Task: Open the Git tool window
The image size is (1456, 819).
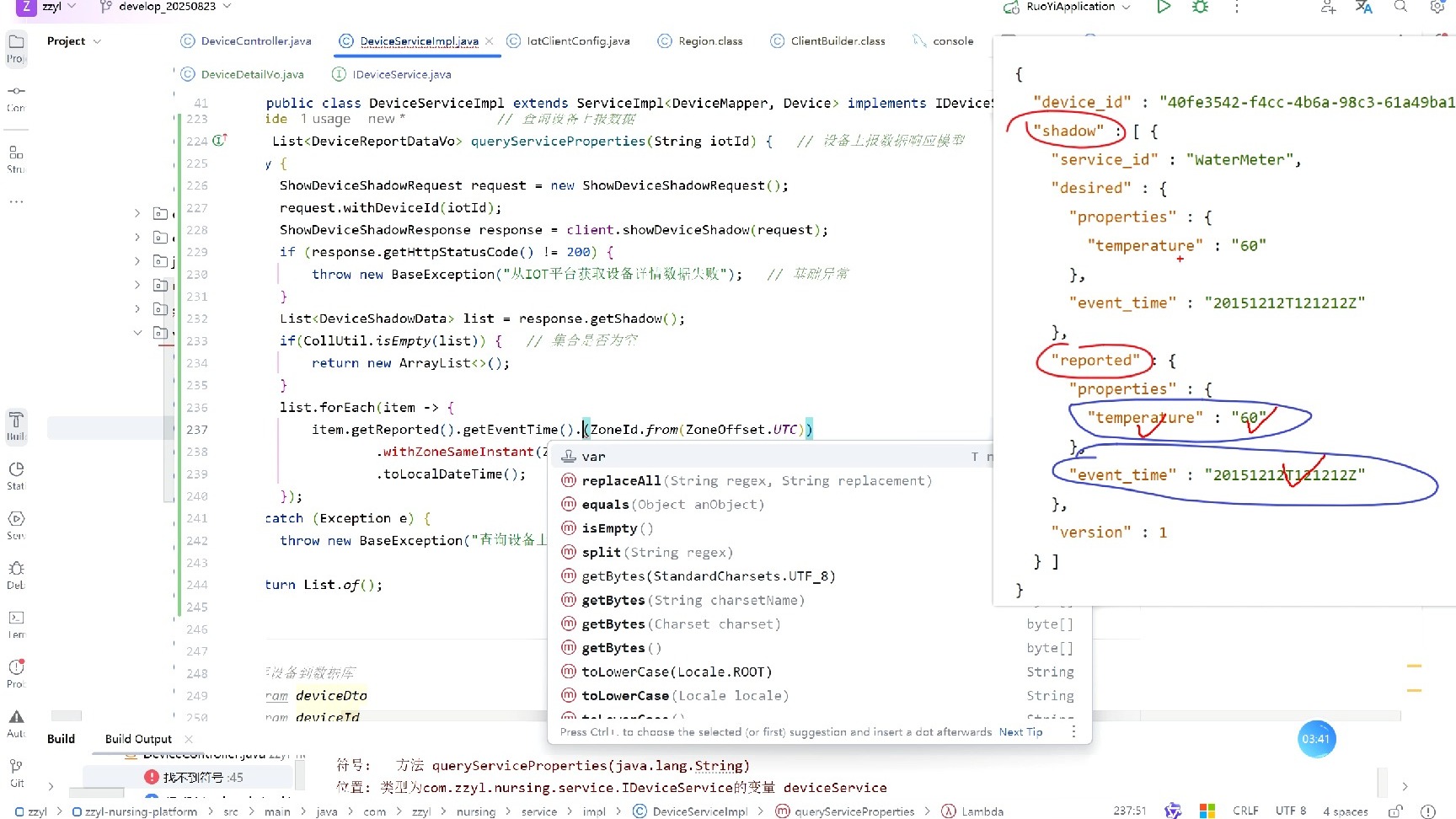Action: (16, 766)
